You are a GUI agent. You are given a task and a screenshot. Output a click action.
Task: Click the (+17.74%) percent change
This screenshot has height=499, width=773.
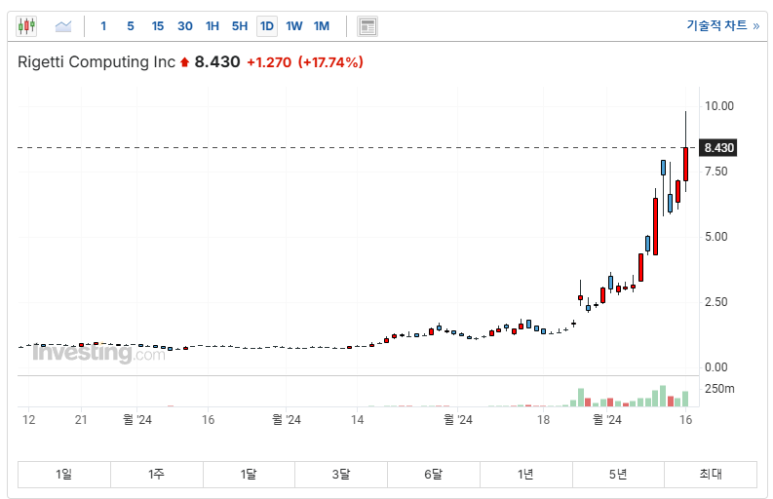(x=330, y=63)
